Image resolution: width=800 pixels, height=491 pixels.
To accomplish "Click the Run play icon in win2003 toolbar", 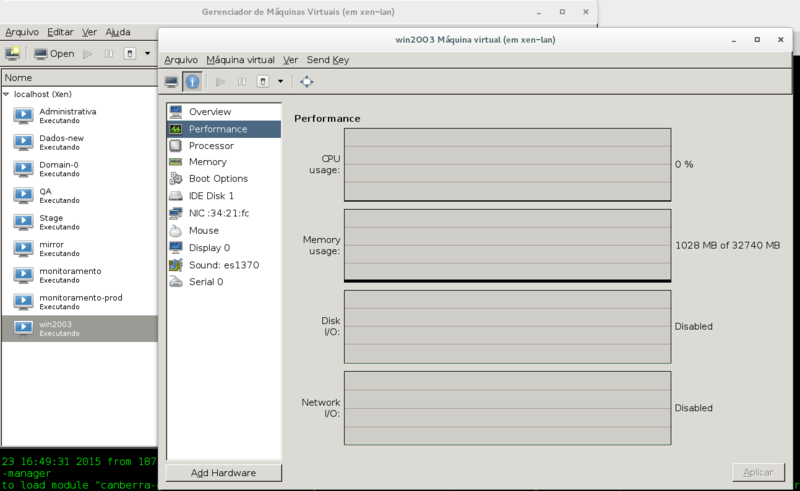I will pyautogui.click(x=220, y=82).
